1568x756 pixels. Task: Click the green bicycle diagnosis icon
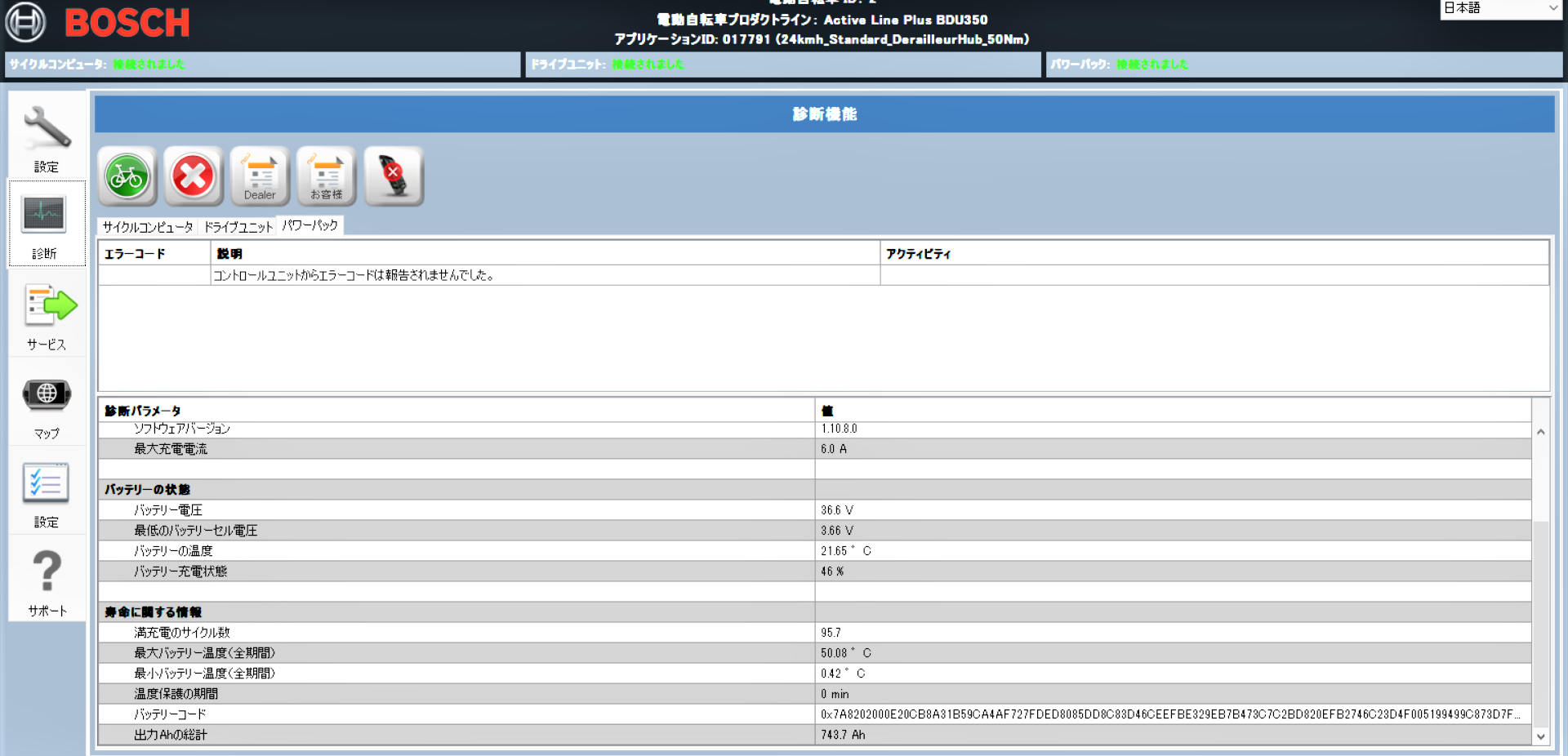127,176
